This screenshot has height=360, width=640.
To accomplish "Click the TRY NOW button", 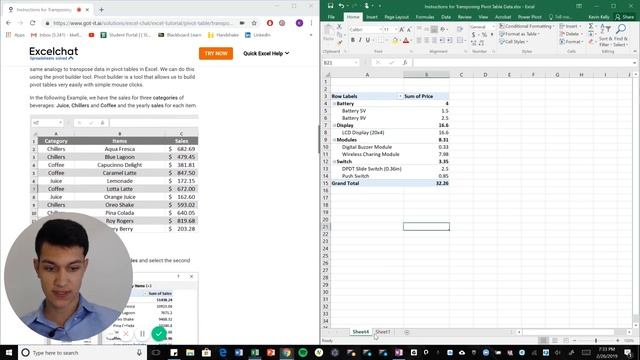I will click(216, 53).
